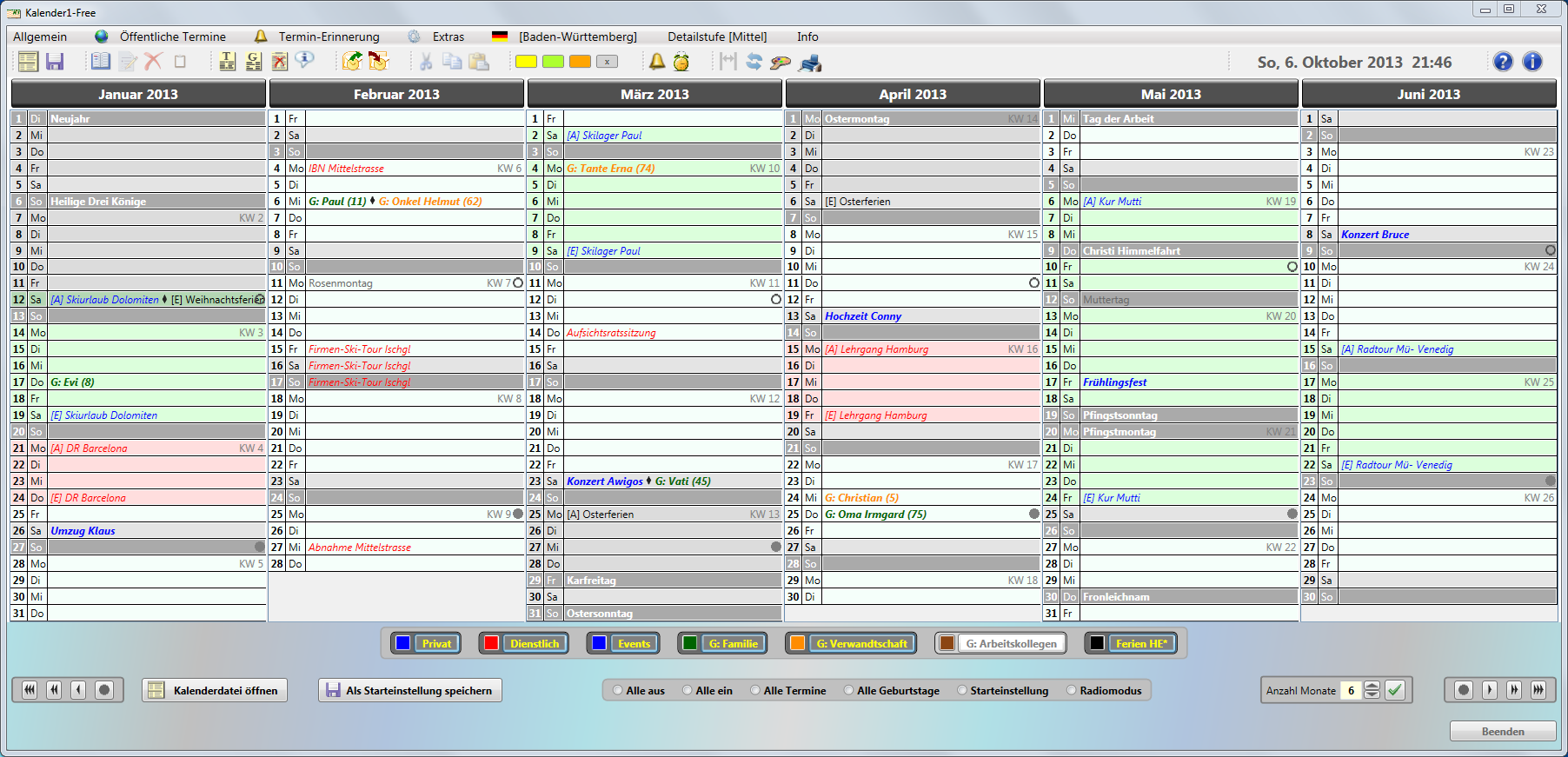Open help via blue question mark icon
The image size is (1568, 757).
point(1503,62)
